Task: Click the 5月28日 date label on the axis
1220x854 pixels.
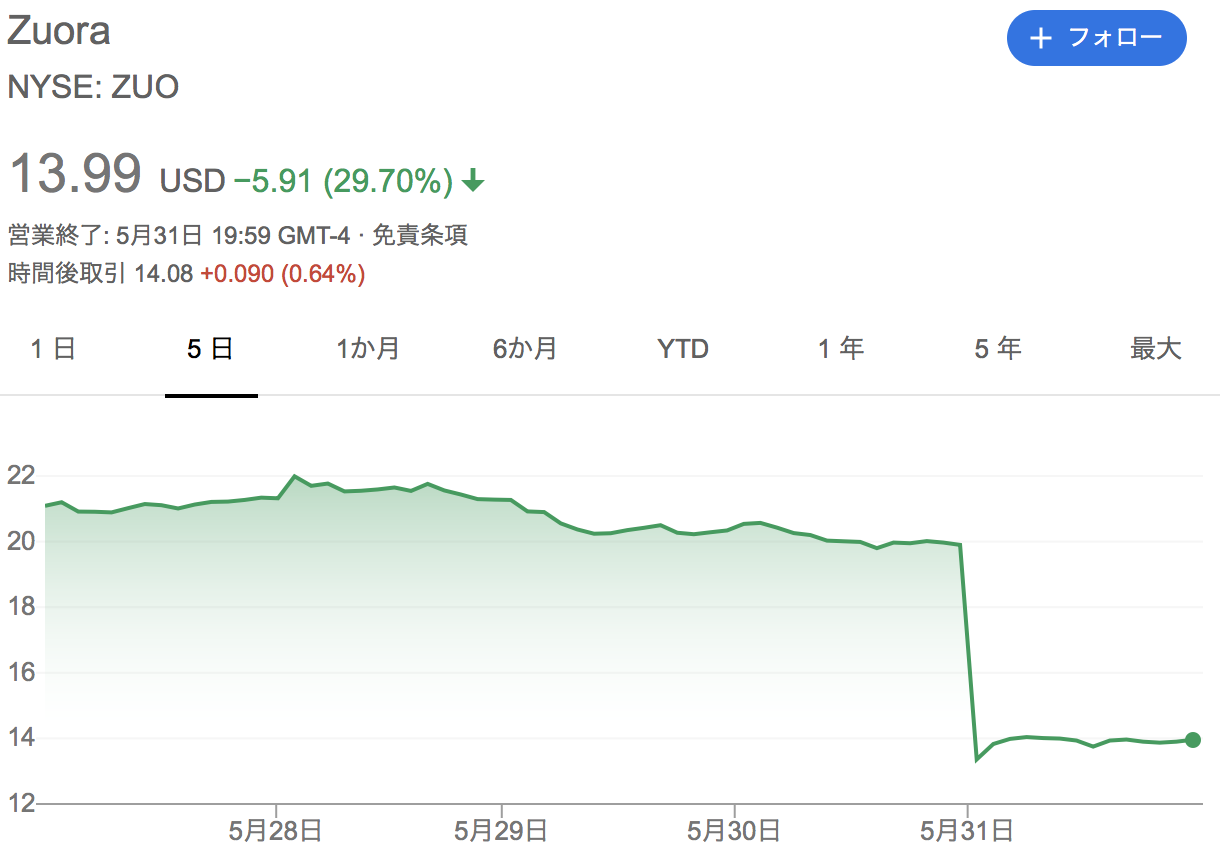Action: coord(275,830)
